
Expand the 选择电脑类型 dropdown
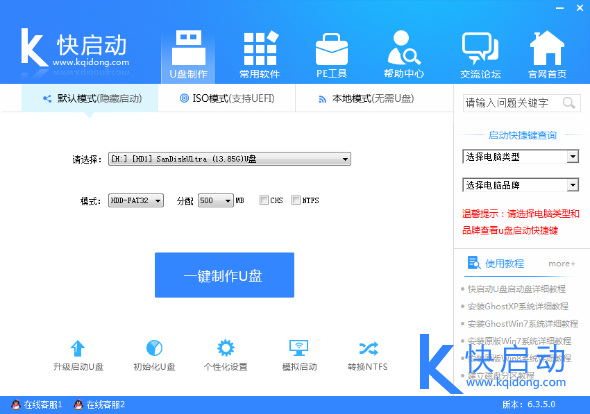(520, 157)
